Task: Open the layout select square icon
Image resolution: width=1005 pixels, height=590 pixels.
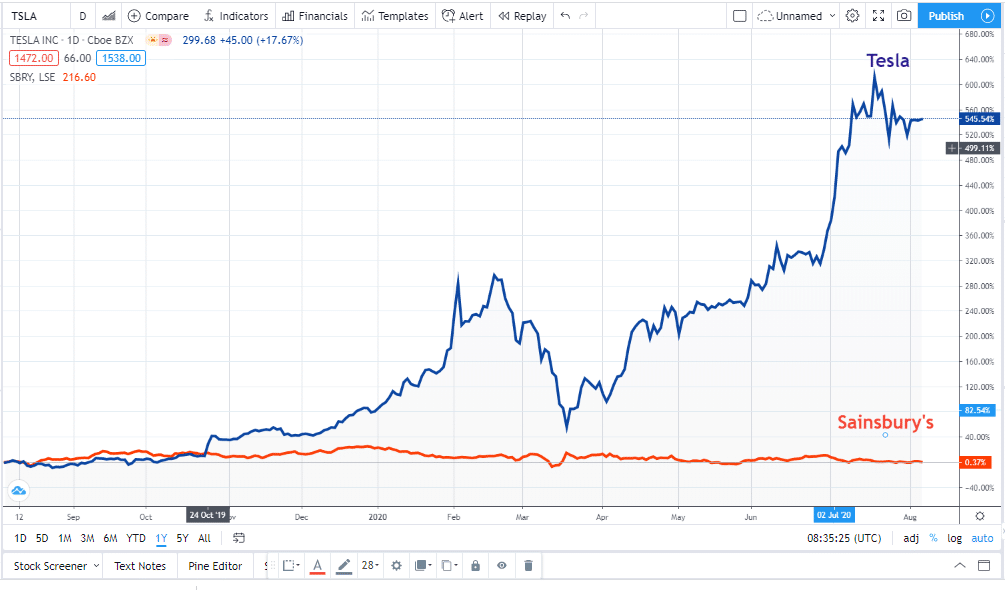Action: [x=739, y=16]
